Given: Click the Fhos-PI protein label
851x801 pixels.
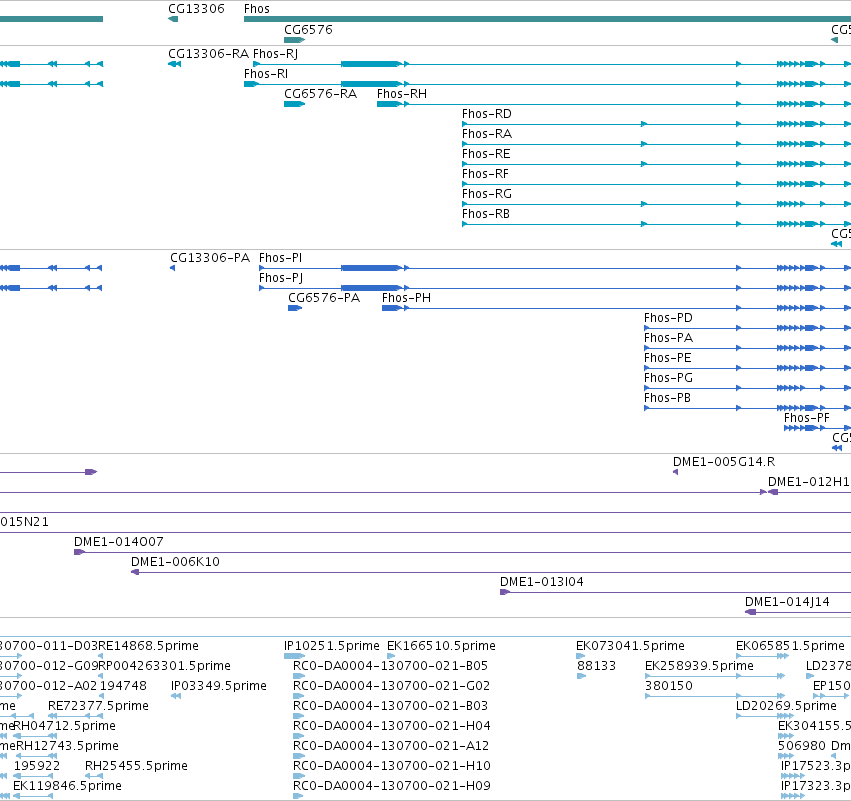Looking at the screenshot, I should click(280, 258).
